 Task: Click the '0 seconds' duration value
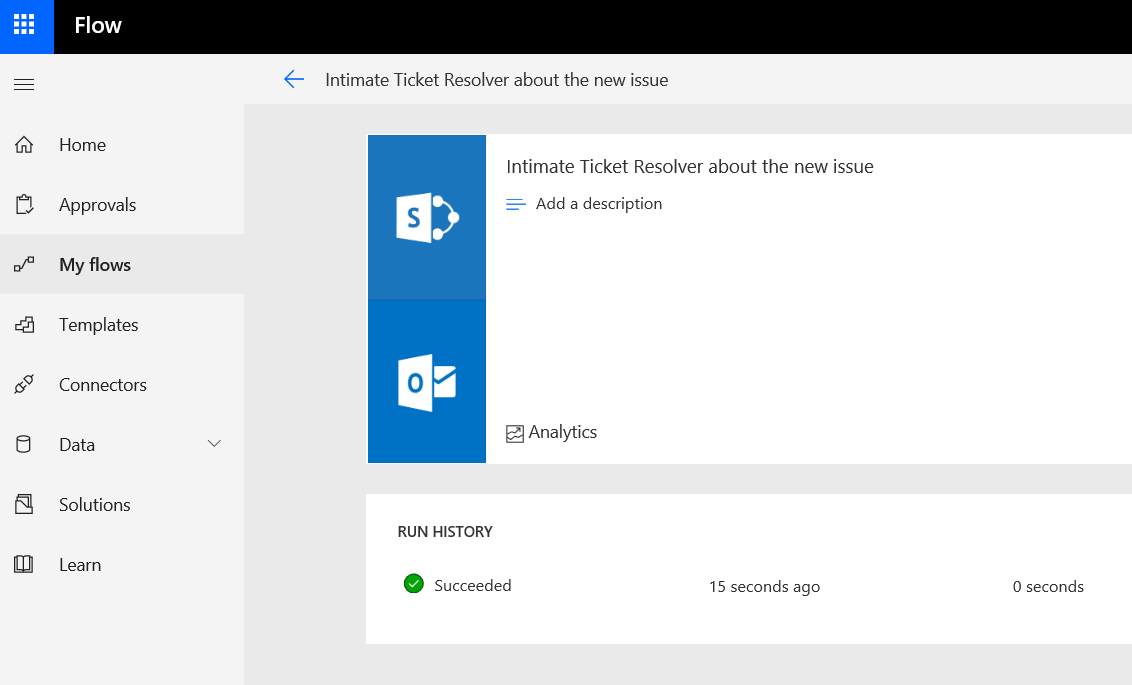pyautogui.click(x=1048, y=587)
